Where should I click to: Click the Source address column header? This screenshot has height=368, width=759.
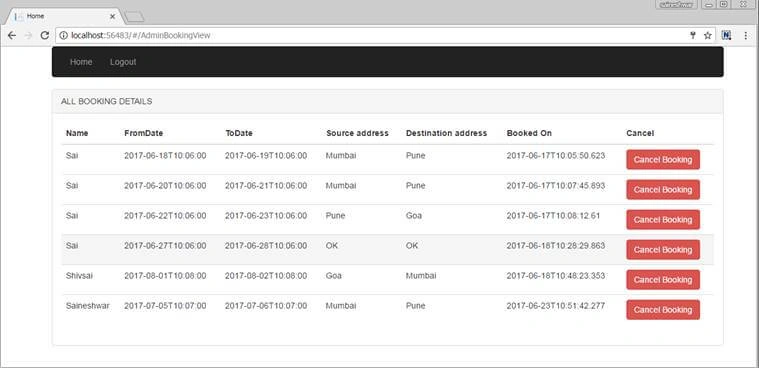[357, 133]
